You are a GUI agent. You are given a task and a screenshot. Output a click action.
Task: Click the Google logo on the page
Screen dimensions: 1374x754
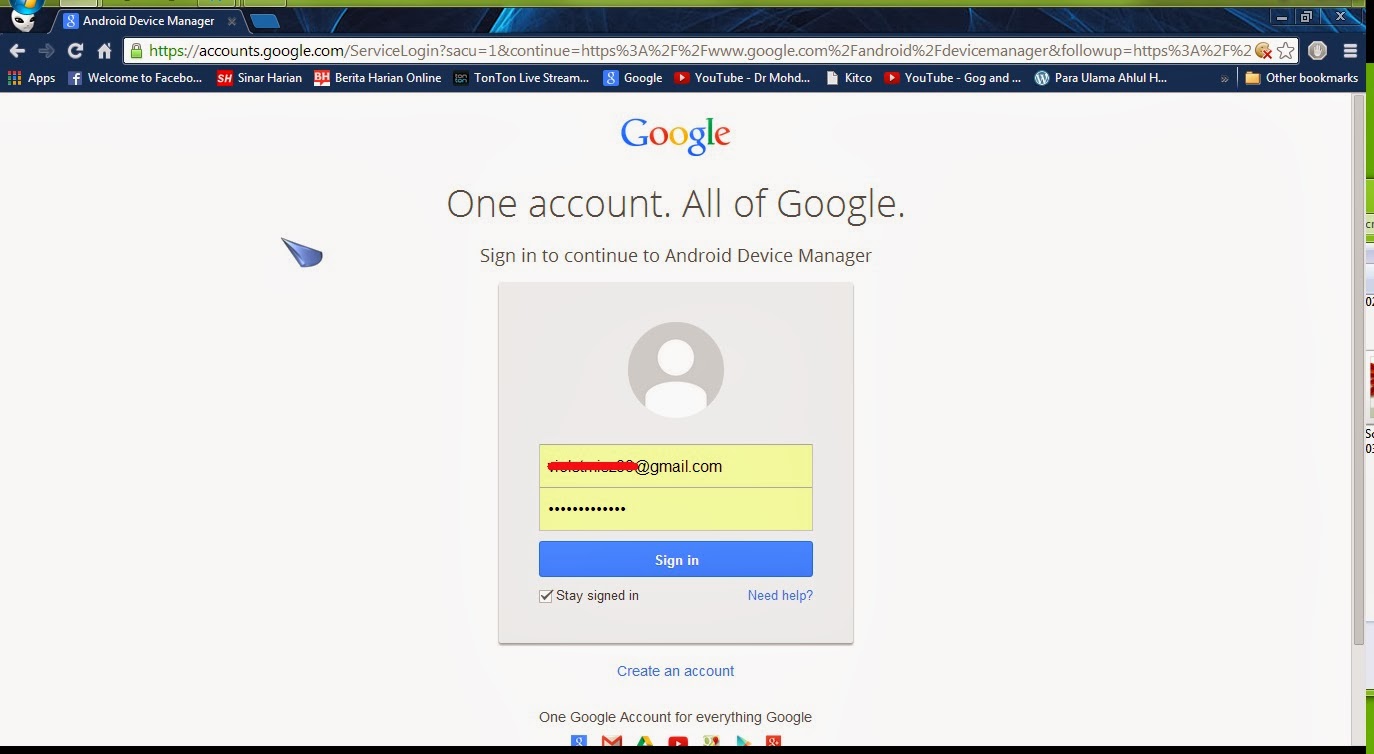tap(676, 135)
